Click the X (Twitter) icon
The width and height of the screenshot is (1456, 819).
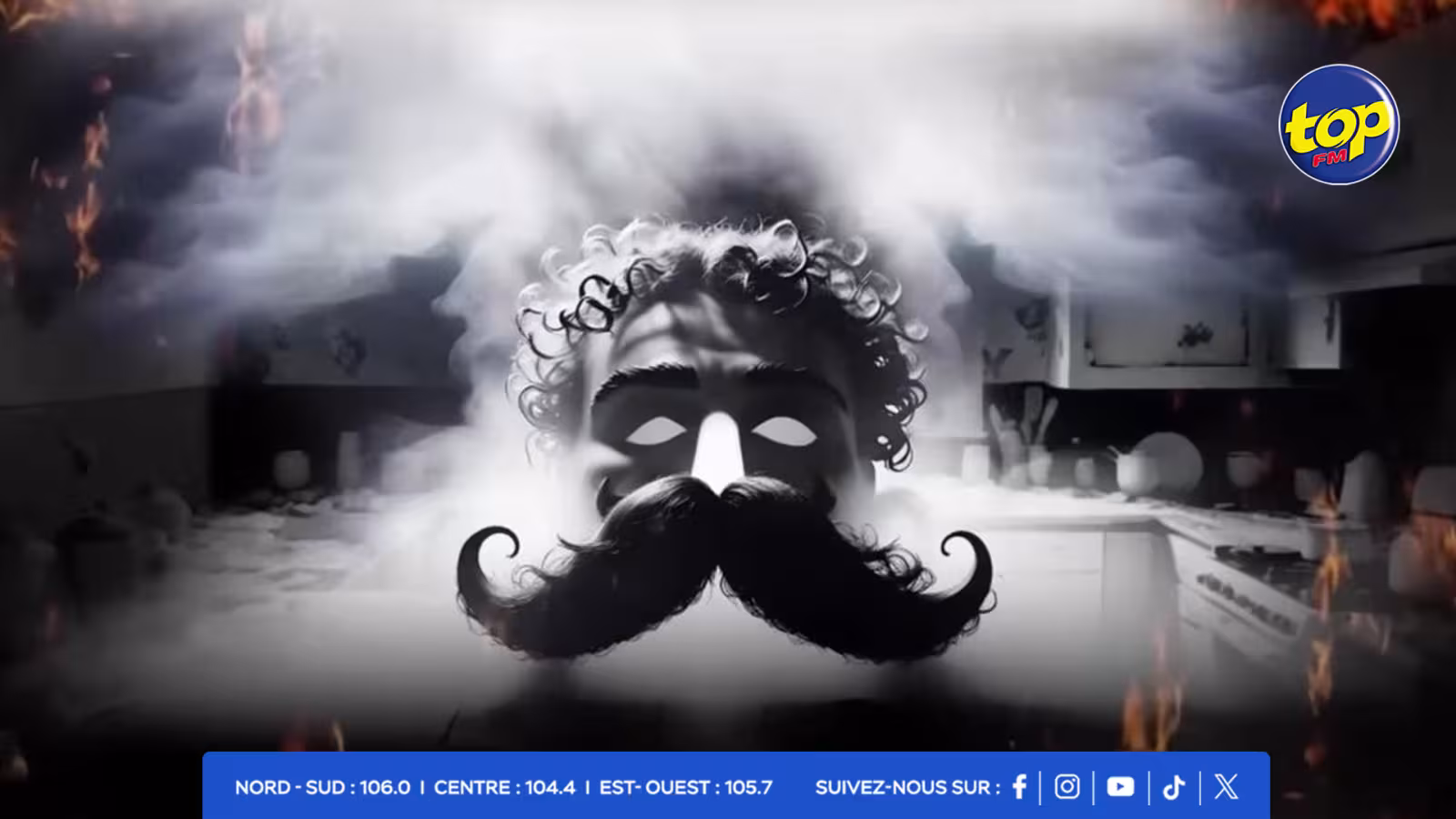click(x=1226, y=786)
